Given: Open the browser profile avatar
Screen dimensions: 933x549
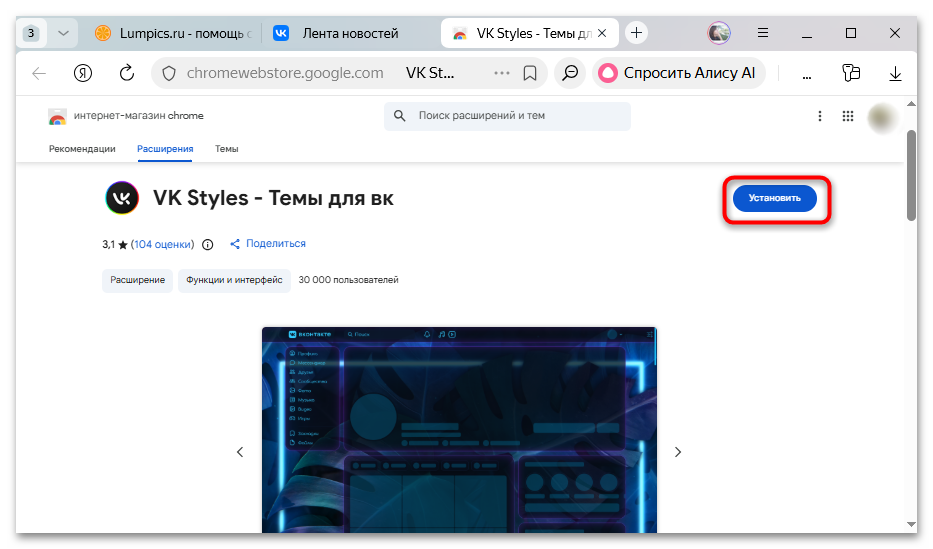Looking at the screenshot, I should pyautogui.click(x=719, y=33).
